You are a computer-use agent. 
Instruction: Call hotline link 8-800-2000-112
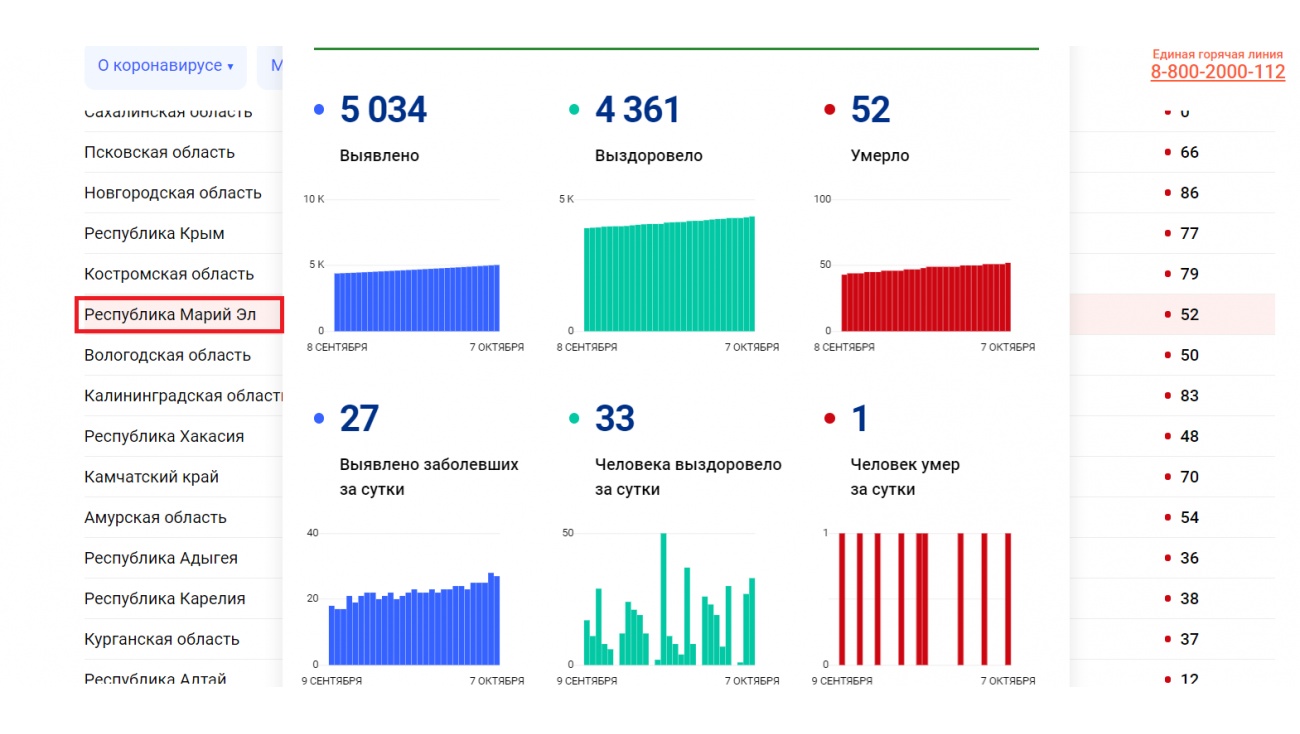click(x=1217, y=72)
